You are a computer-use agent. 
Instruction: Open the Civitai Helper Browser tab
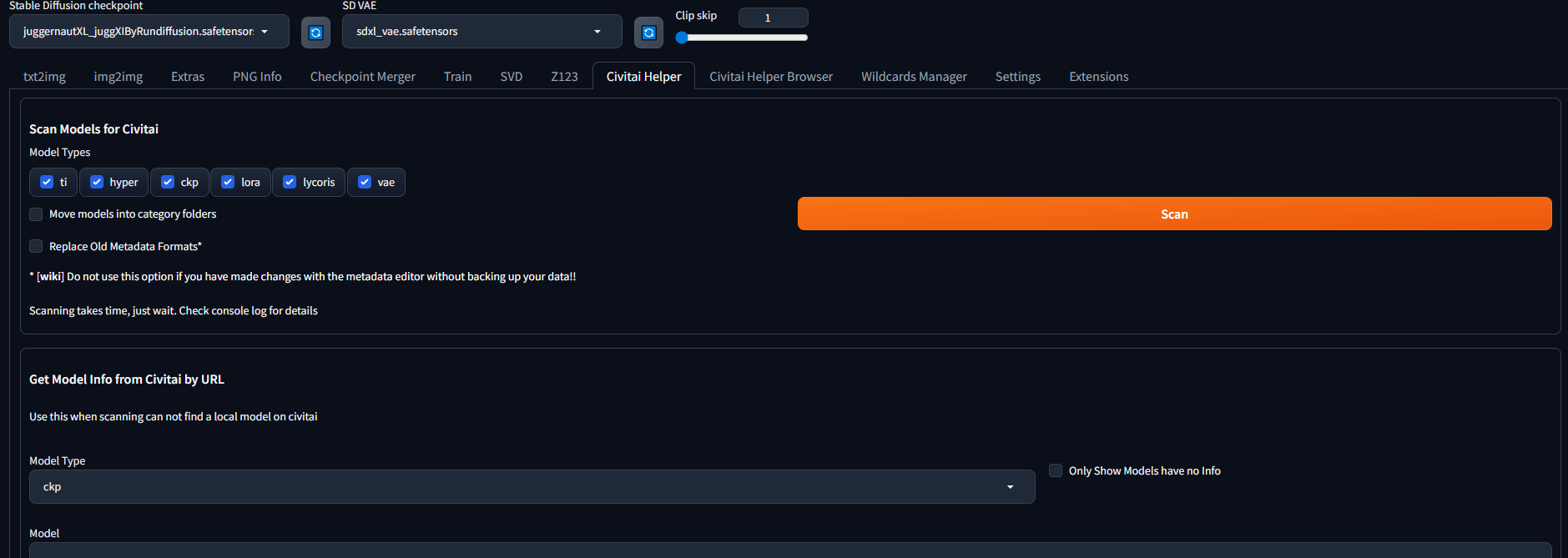(771, 77)
